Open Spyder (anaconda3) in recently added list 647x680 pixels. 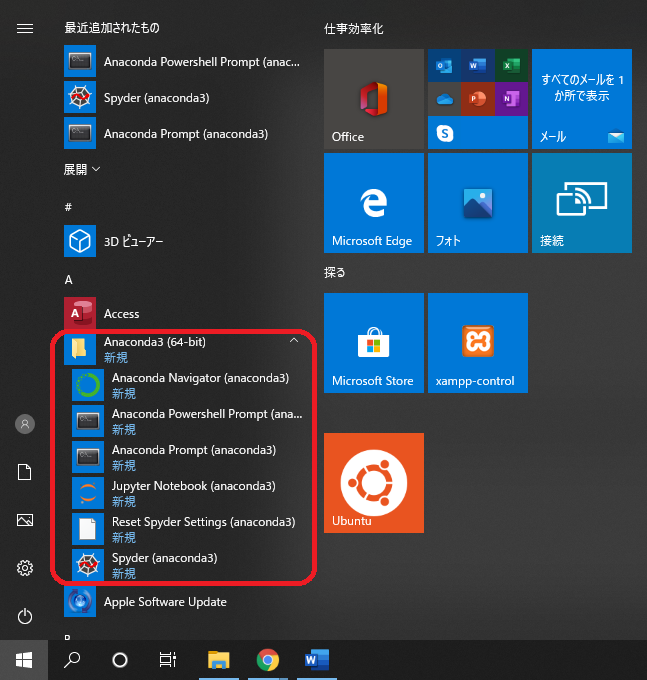pos(182,98)
